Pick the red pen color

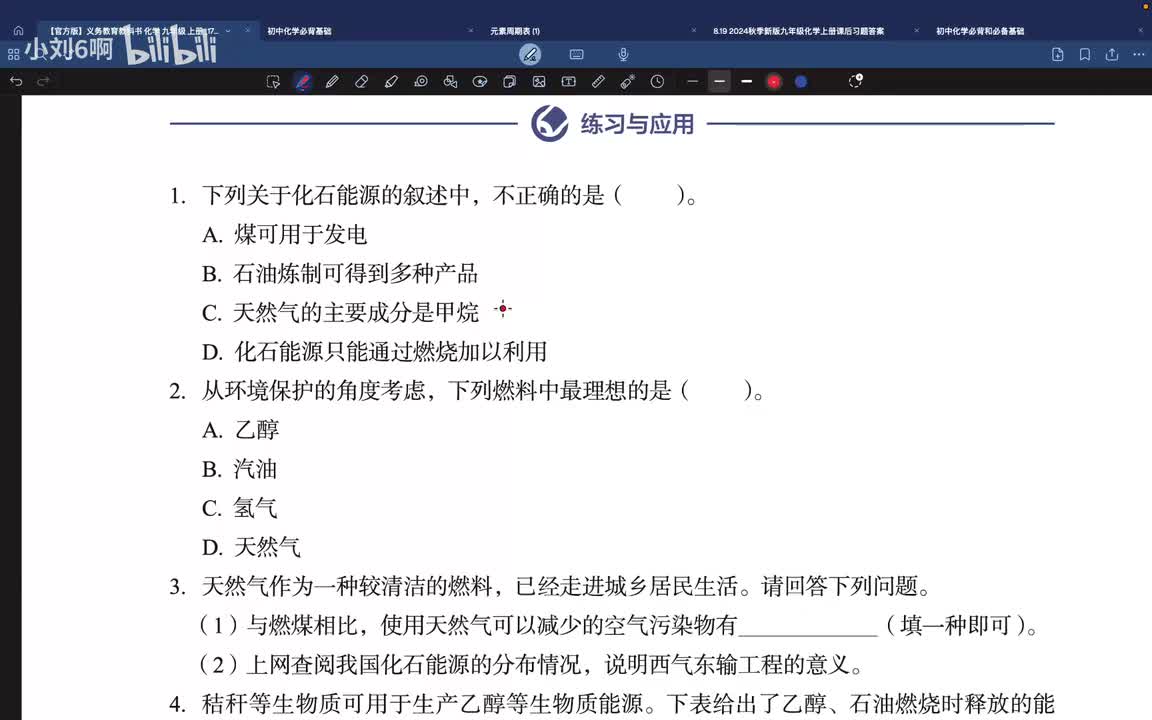(774, 82)
